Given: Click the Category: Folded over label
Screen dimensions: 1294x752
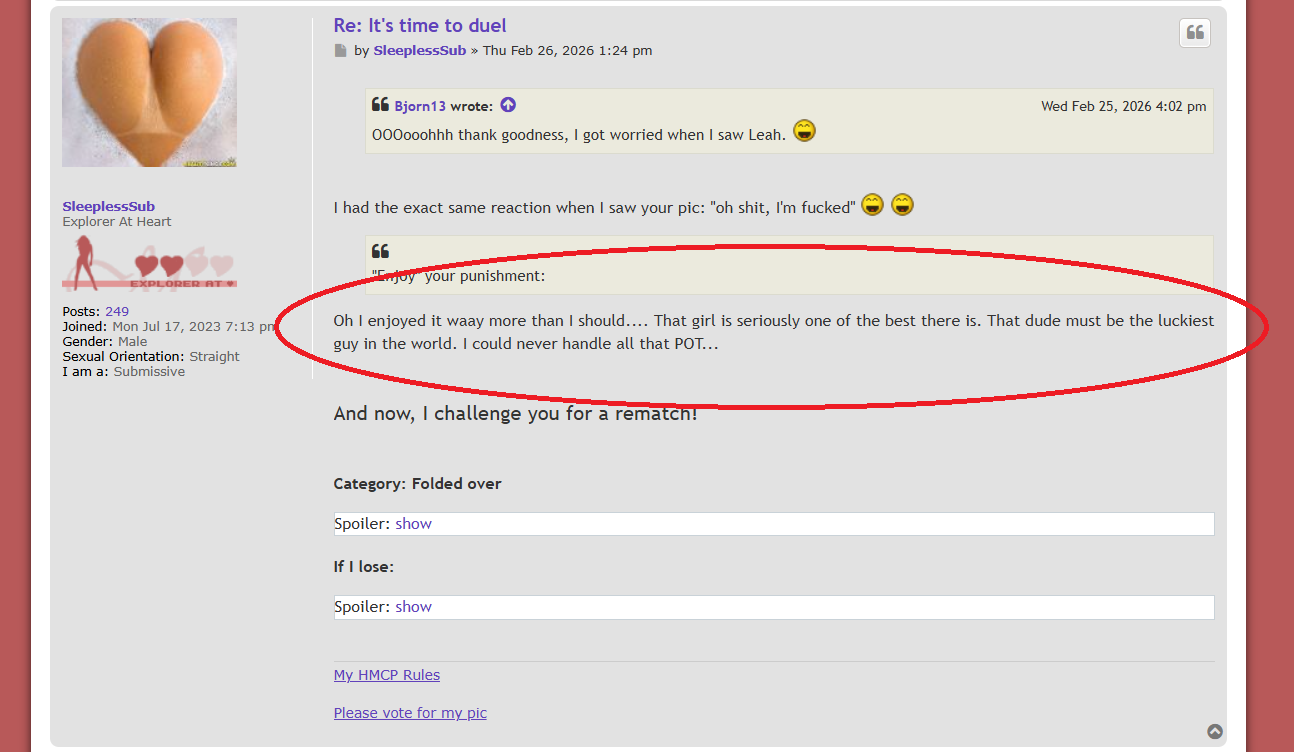Looking at the screenshot, I should point(418,484).
